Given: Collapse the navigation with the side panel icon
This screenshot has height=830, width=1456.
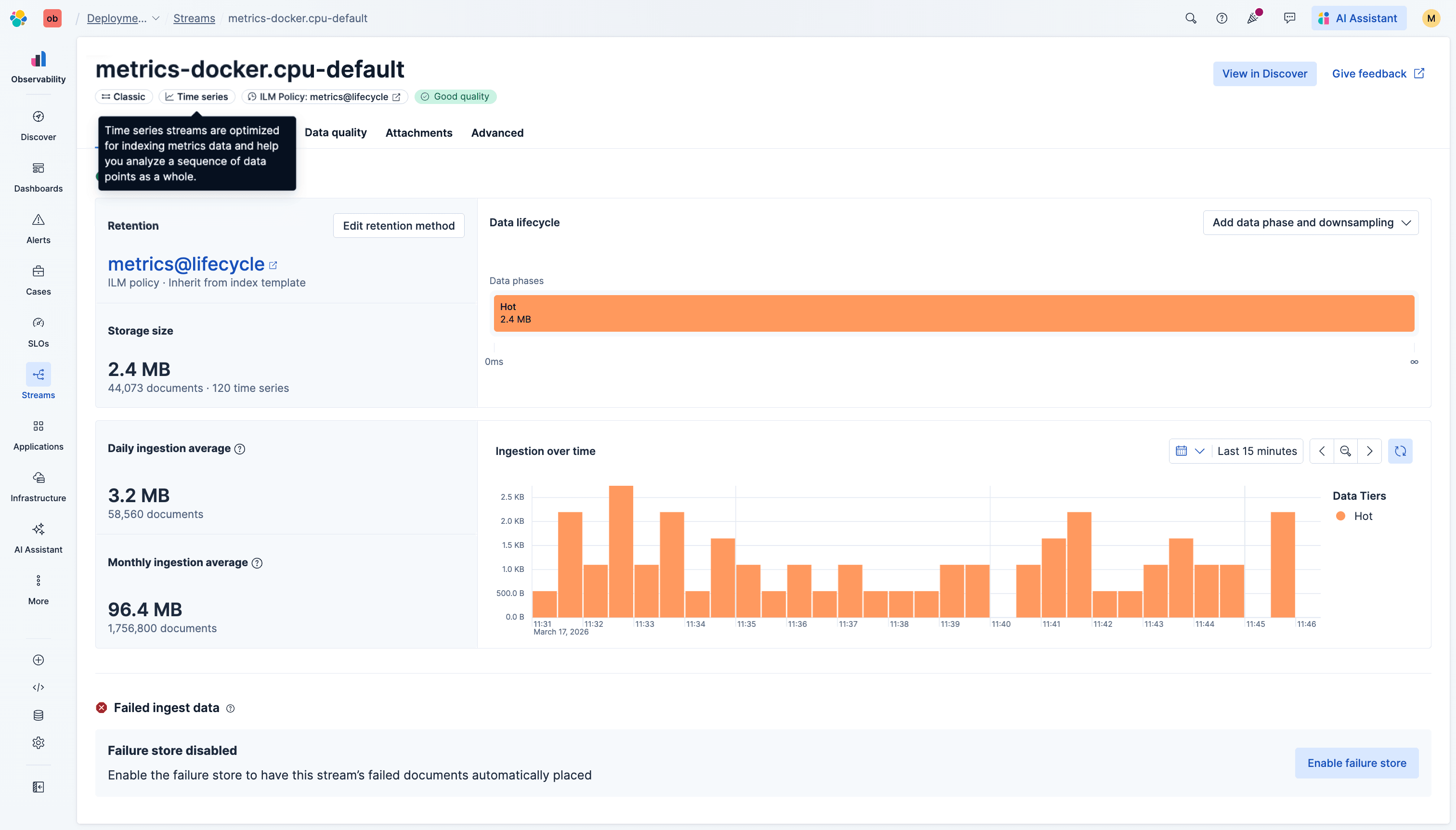Looking at the screenshot, I should [38, 787].
